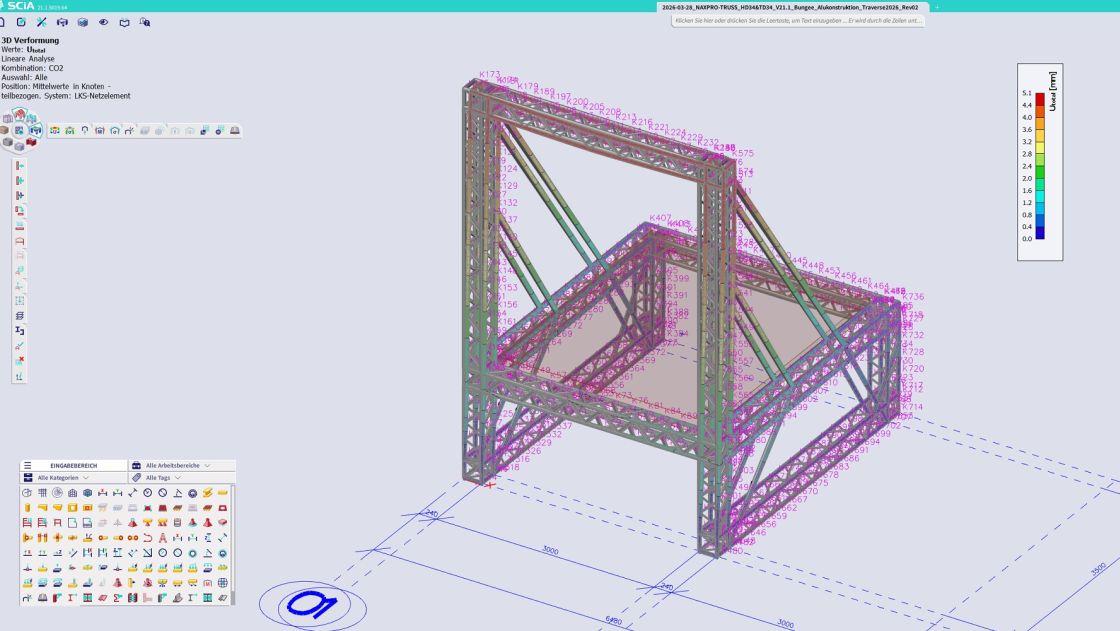Click the Eingabebereich panel title

coord(73,465)
